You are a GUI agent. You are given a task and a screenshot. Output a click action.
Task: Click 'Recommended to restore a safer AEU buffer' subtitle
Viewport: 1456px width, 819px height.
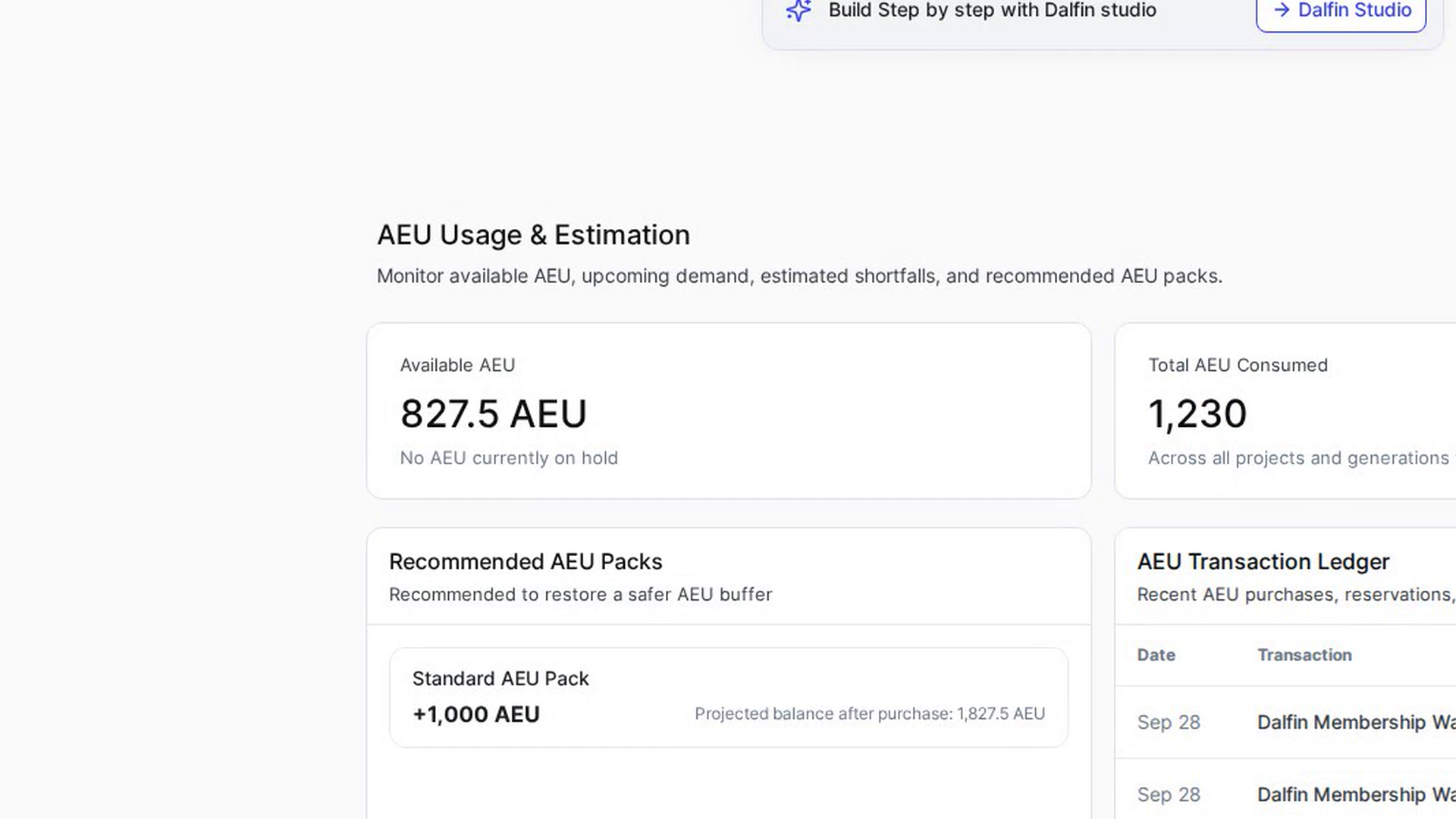click(x=581, y=595)
